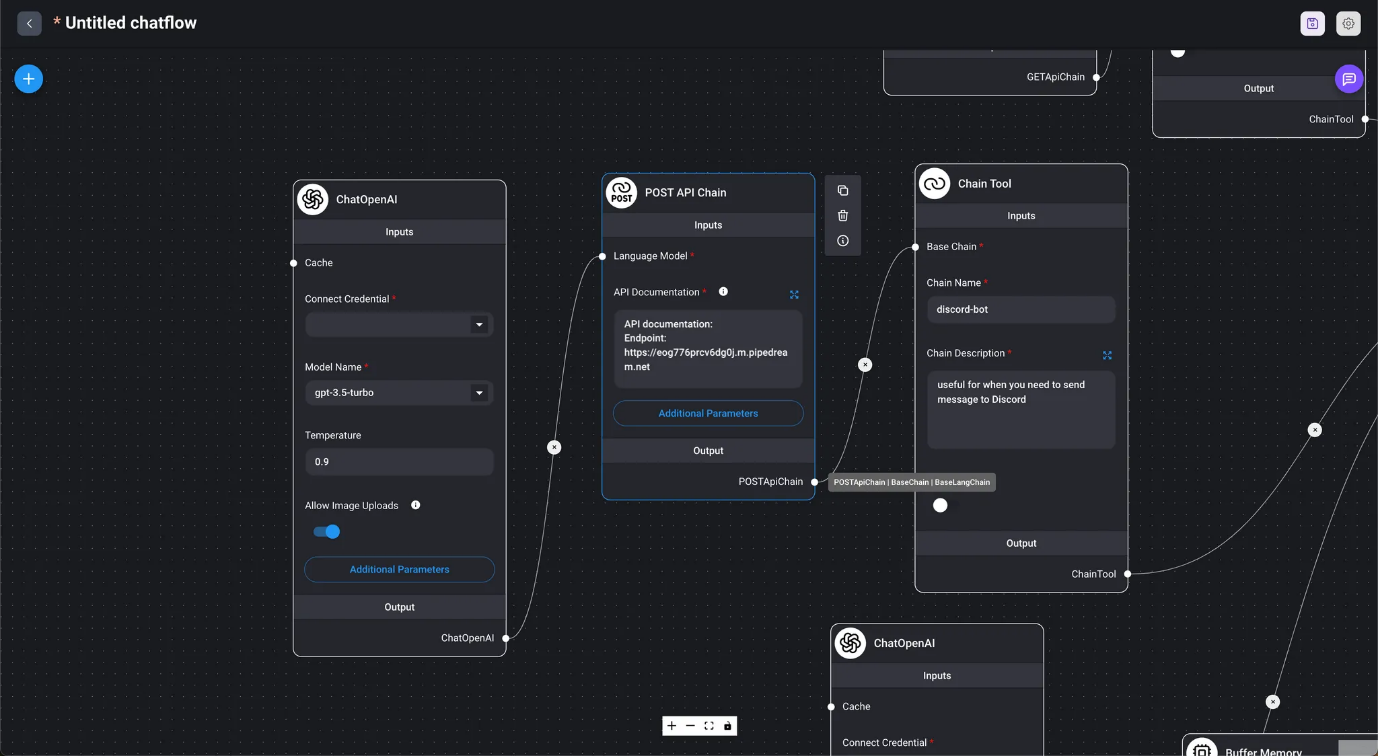The height and width of the screenshot is (756, 1378).
Task: Toggle the switch in Chain Tool node
Action: tap(940, 506)
